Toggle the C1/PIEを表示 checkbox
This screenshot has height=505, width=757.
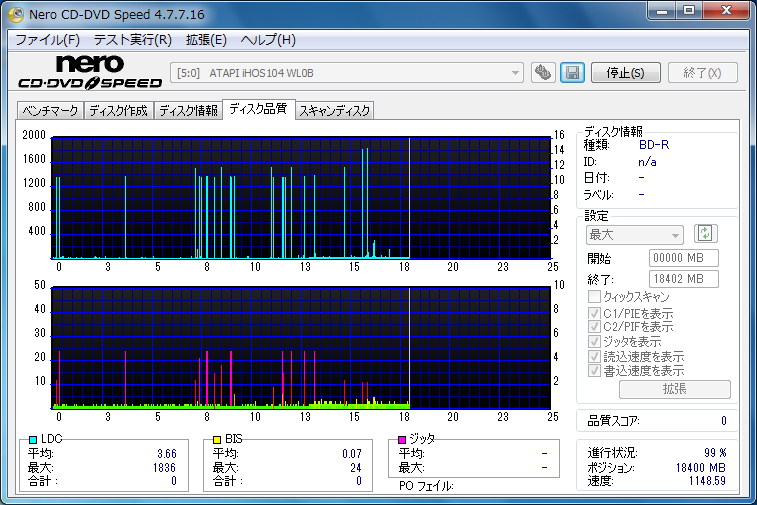[x=594, y=313]
